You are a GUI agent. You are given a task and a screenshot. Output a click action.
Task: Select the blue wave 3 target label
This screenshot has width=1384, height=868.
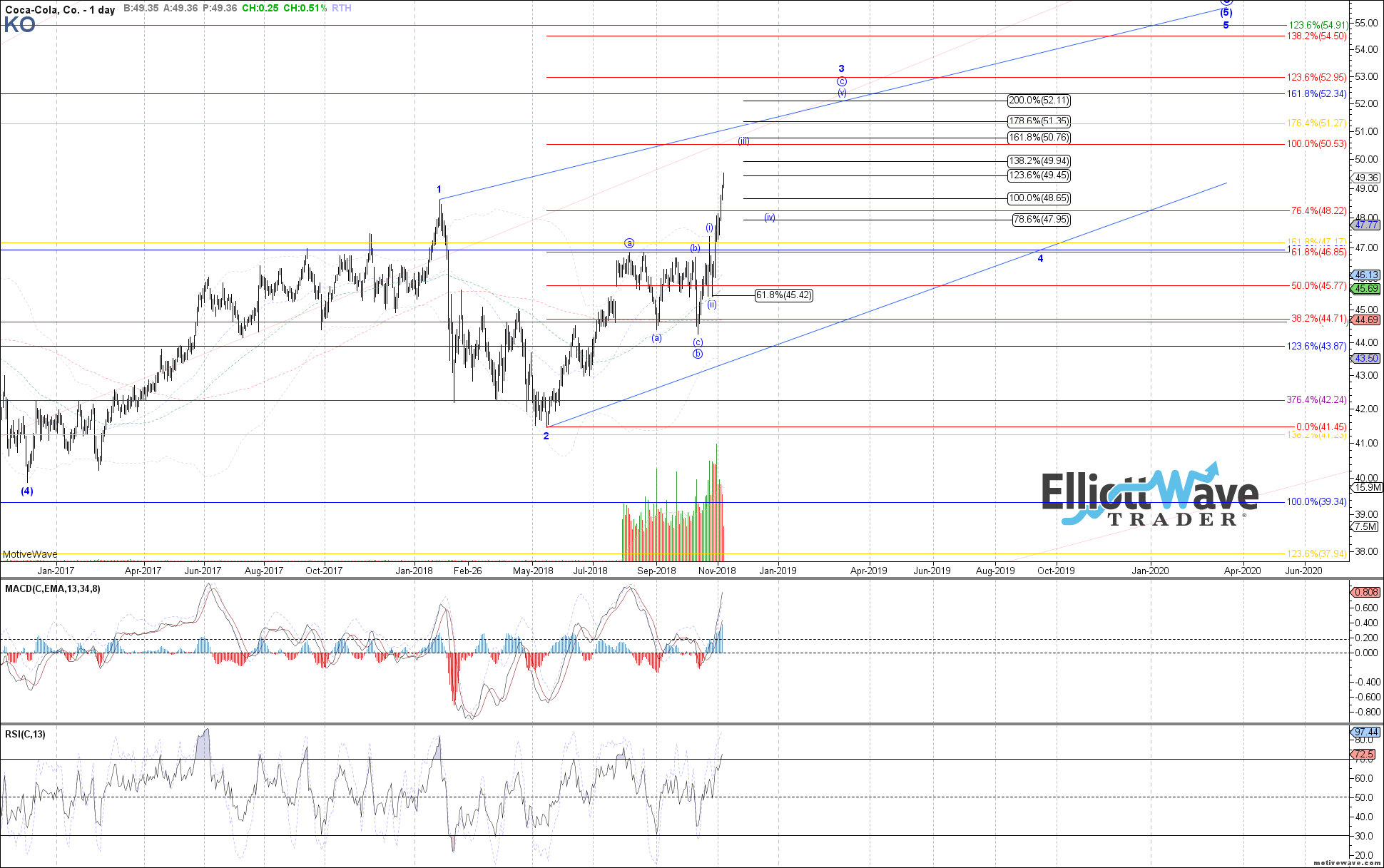(842, 69)
